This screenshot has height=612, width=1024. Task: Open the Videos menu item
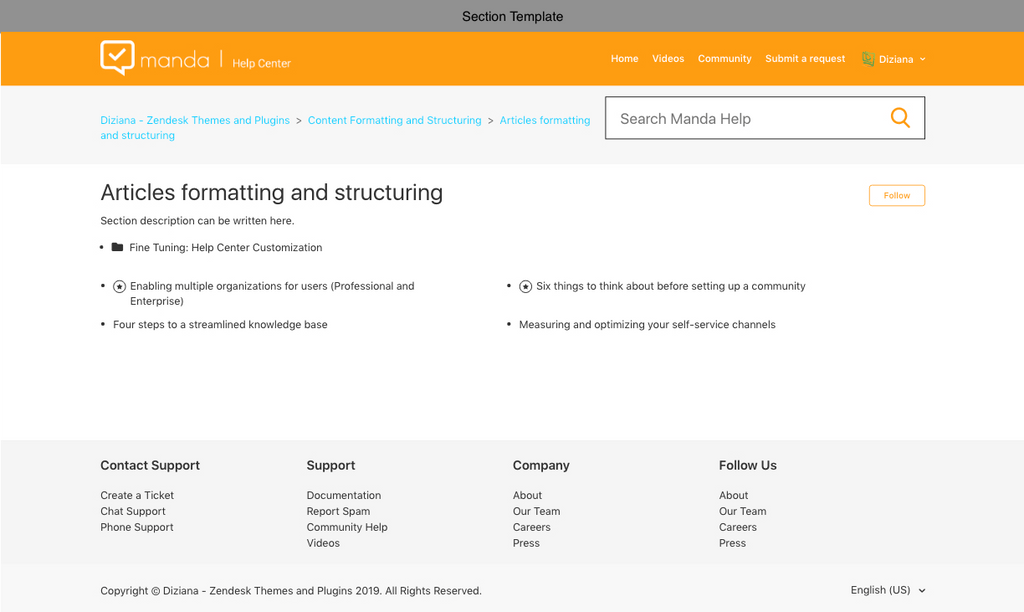668,58
